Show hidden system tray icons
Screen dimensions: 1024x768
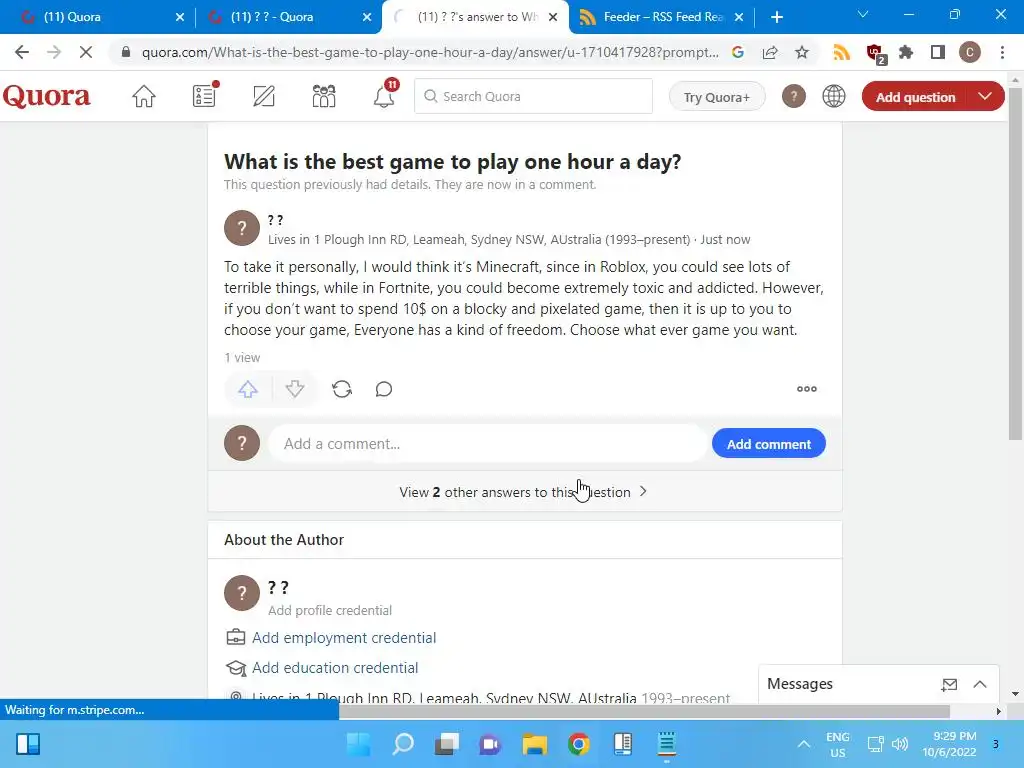pyautogui.click(x=804, y=744)
